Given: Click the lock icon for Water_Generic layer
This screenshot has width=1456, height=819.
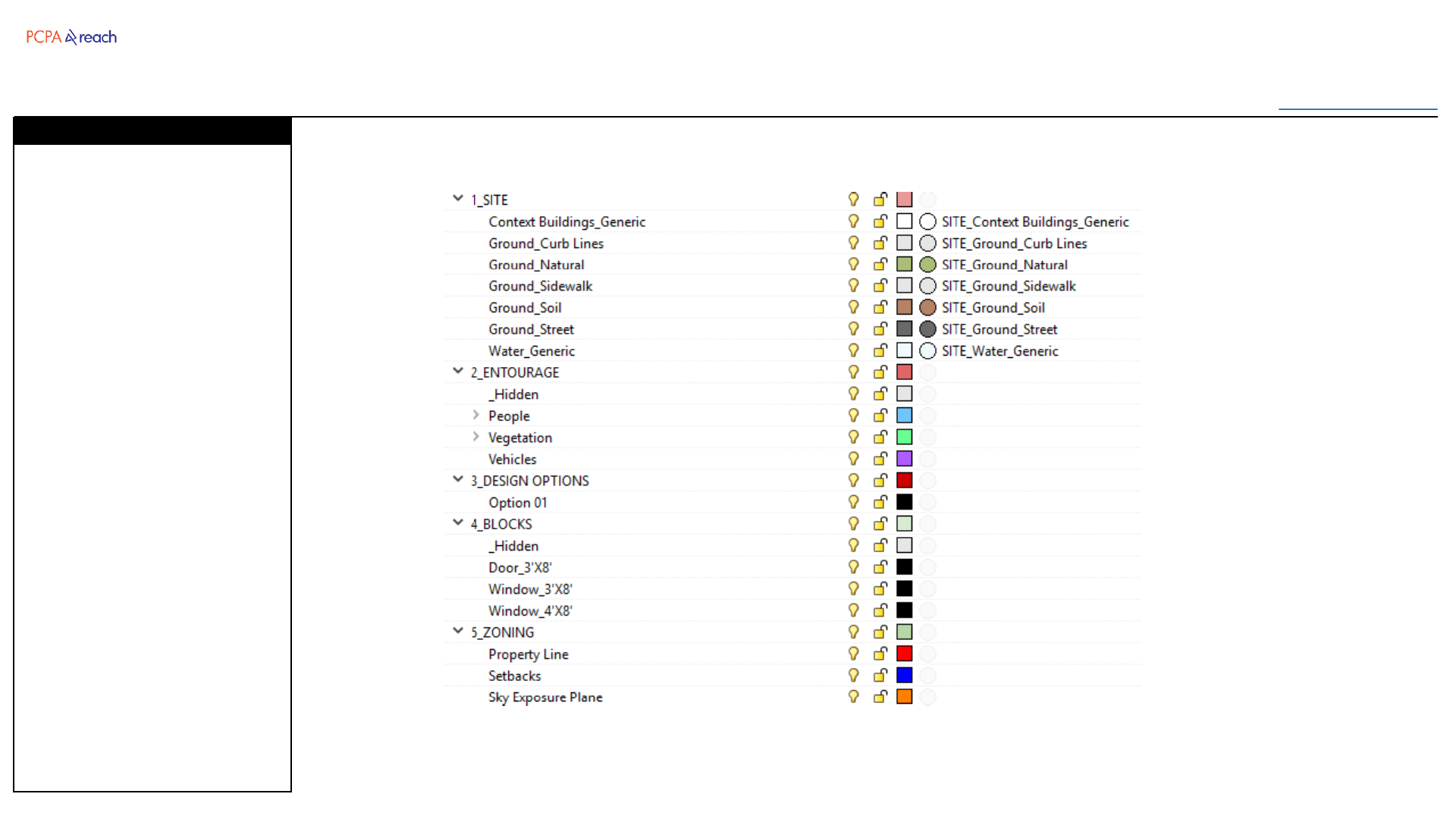Looking at the screenshot, I should pos(880,350).
